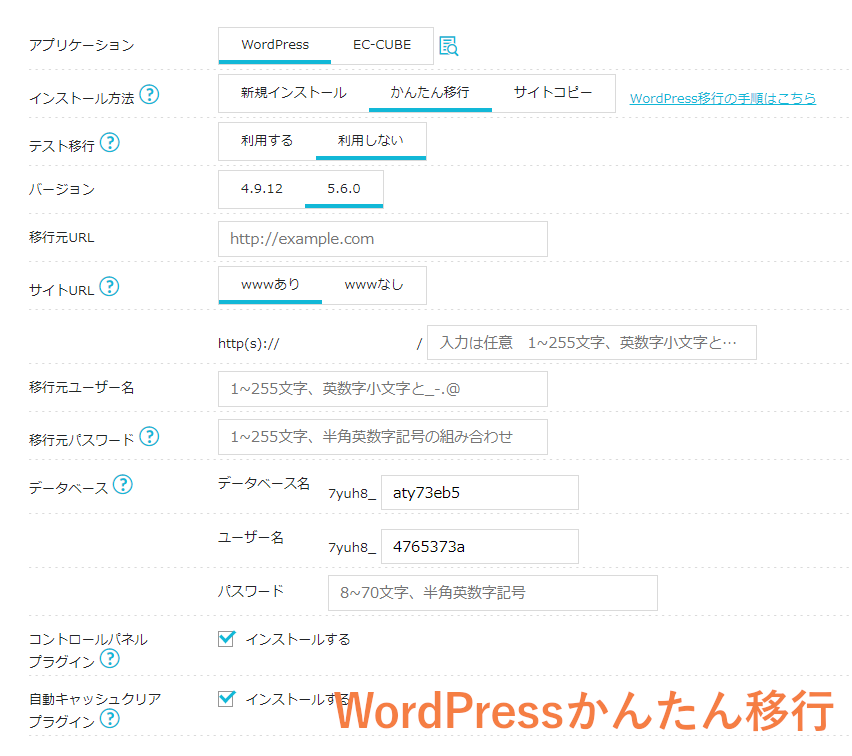Open help icon beside インストール方法
Screen dimensions: 852x756
point(149,95)
